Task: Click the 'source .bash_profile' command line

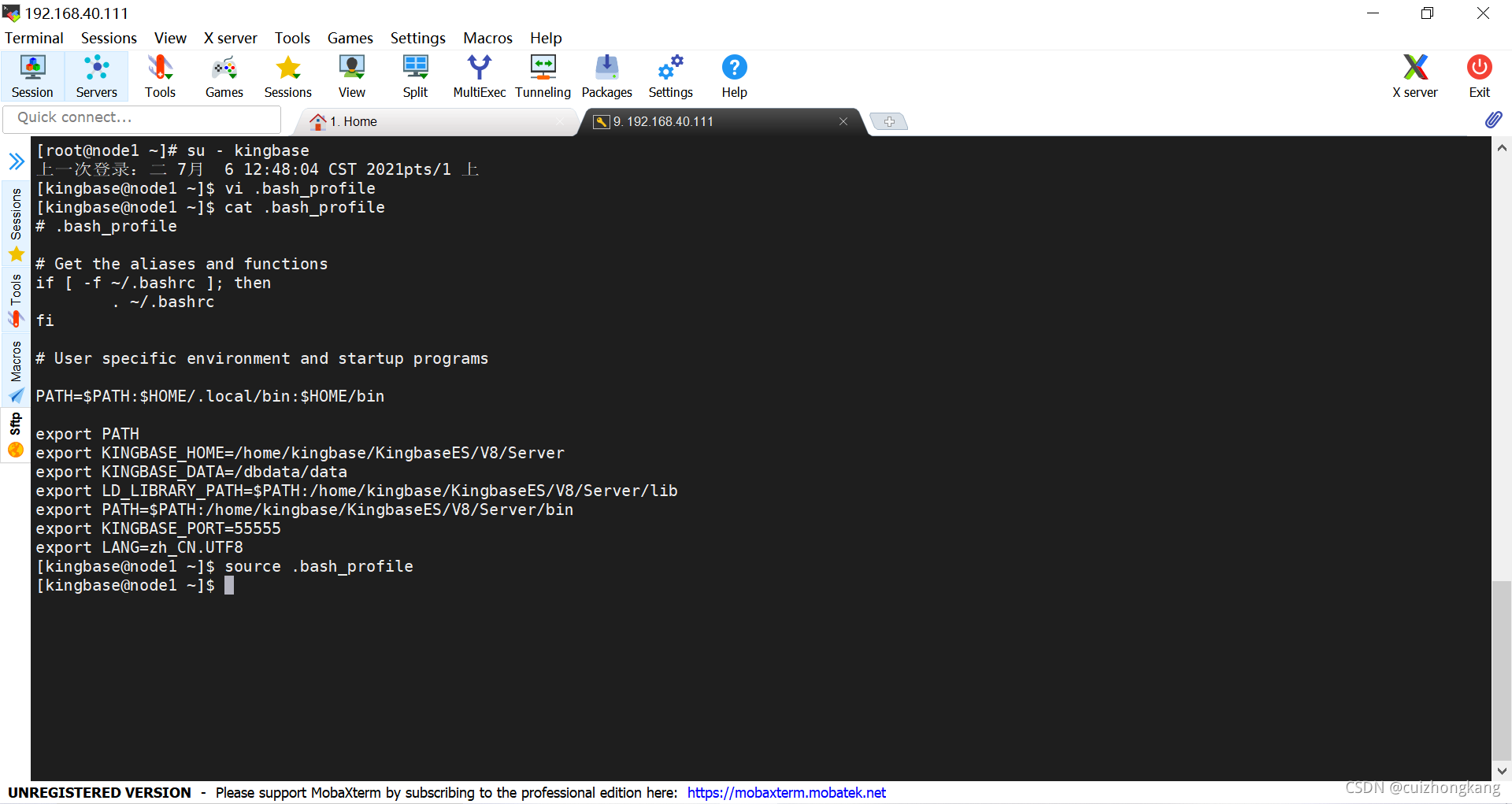Action: [x=224, y=566]
